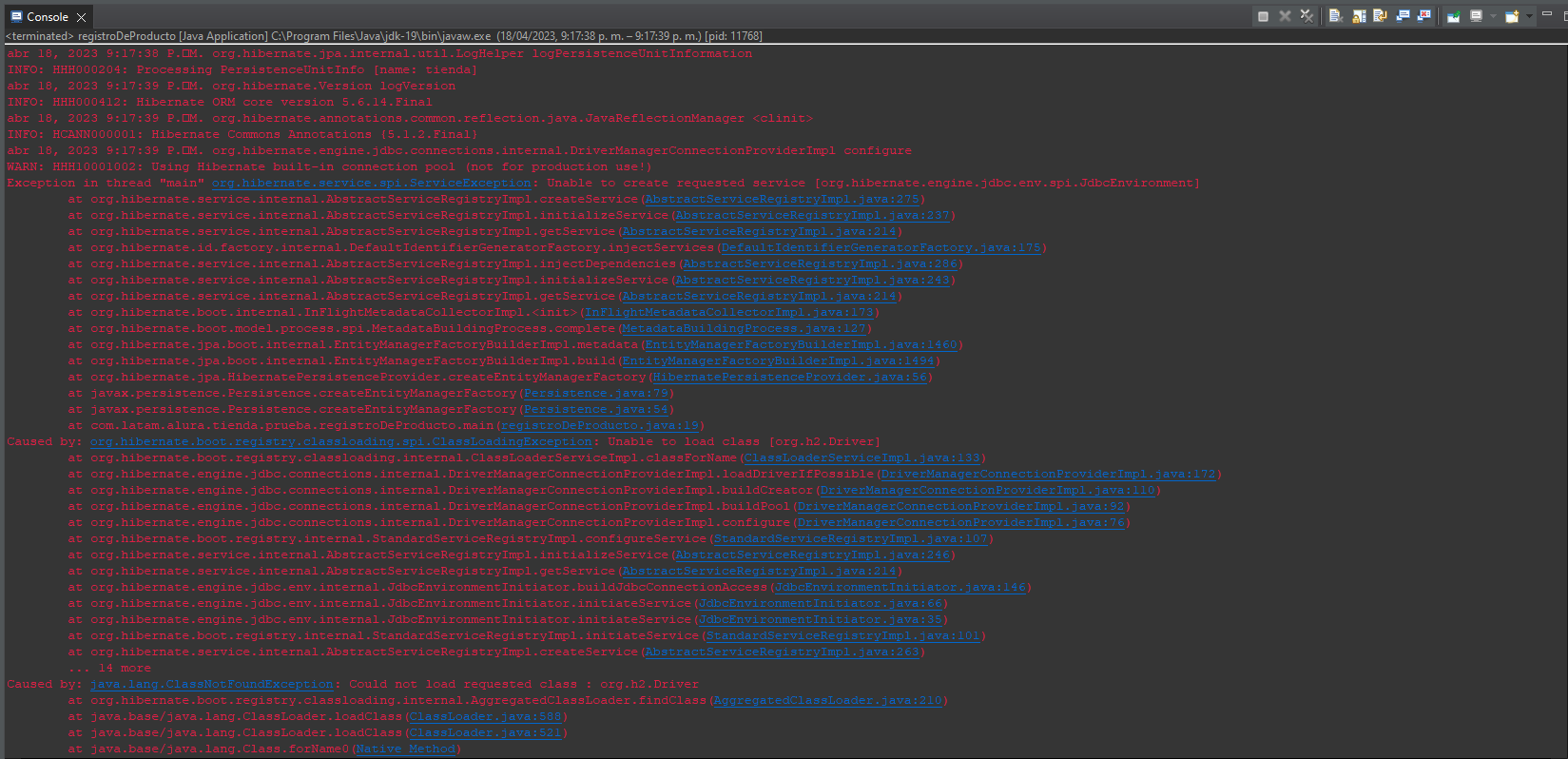Screen dimensions: 1568x759
Task: Toggle Scroll Lock for console
Action: pyautogui.click(x=1359, y=16)
